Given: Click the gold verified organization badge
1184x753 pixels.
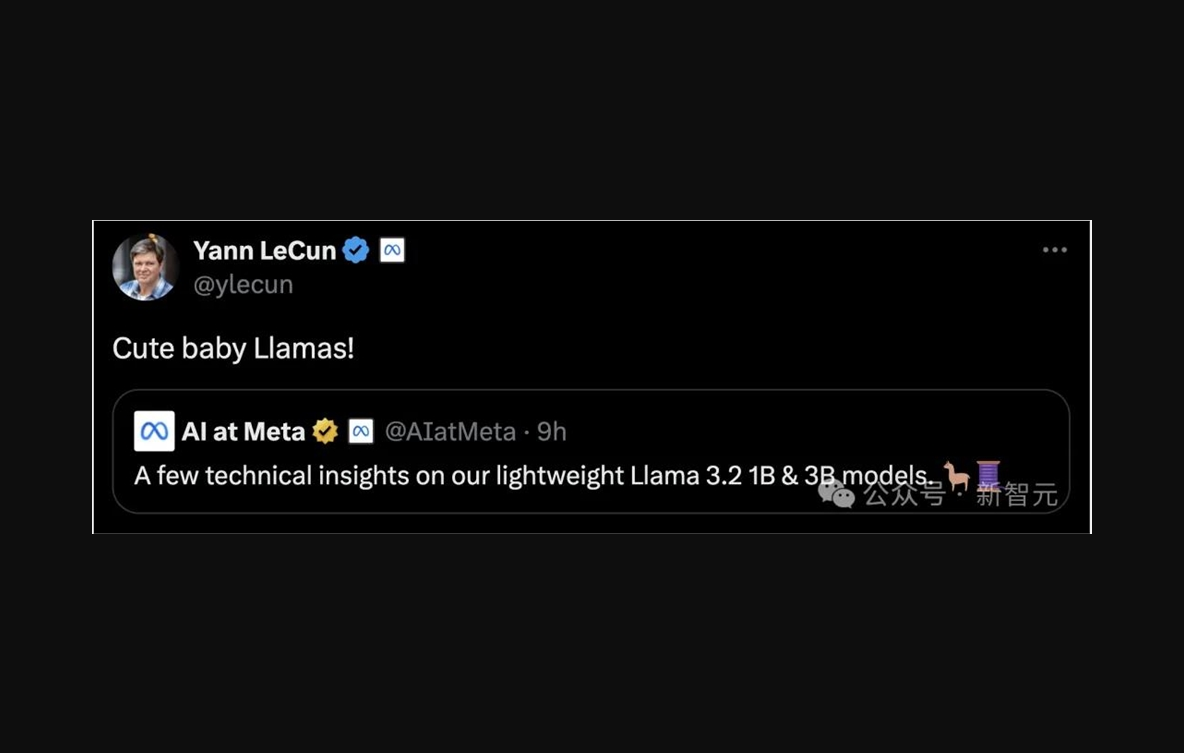Looking at the screenshot, I should pos(325,431).
